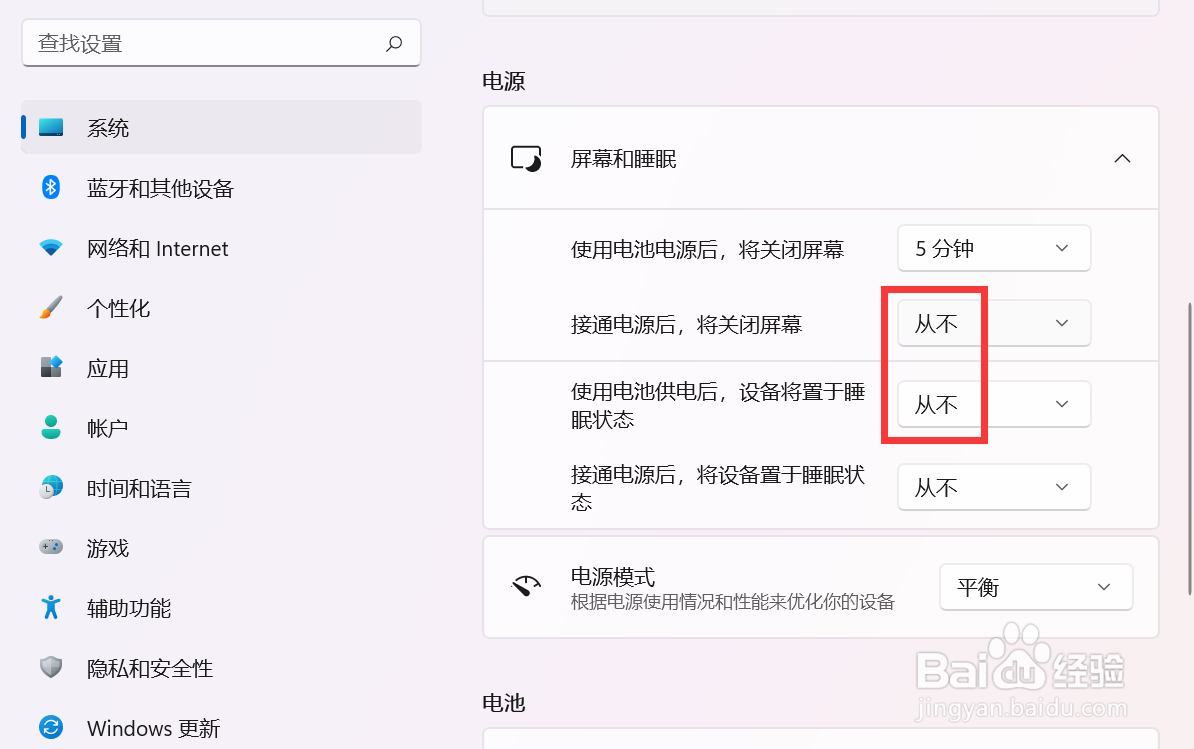This screenshot has width=1194, height=749.
Task: Open the plugged-in sleep dropdown showing 从不
Action: [993, 487]
